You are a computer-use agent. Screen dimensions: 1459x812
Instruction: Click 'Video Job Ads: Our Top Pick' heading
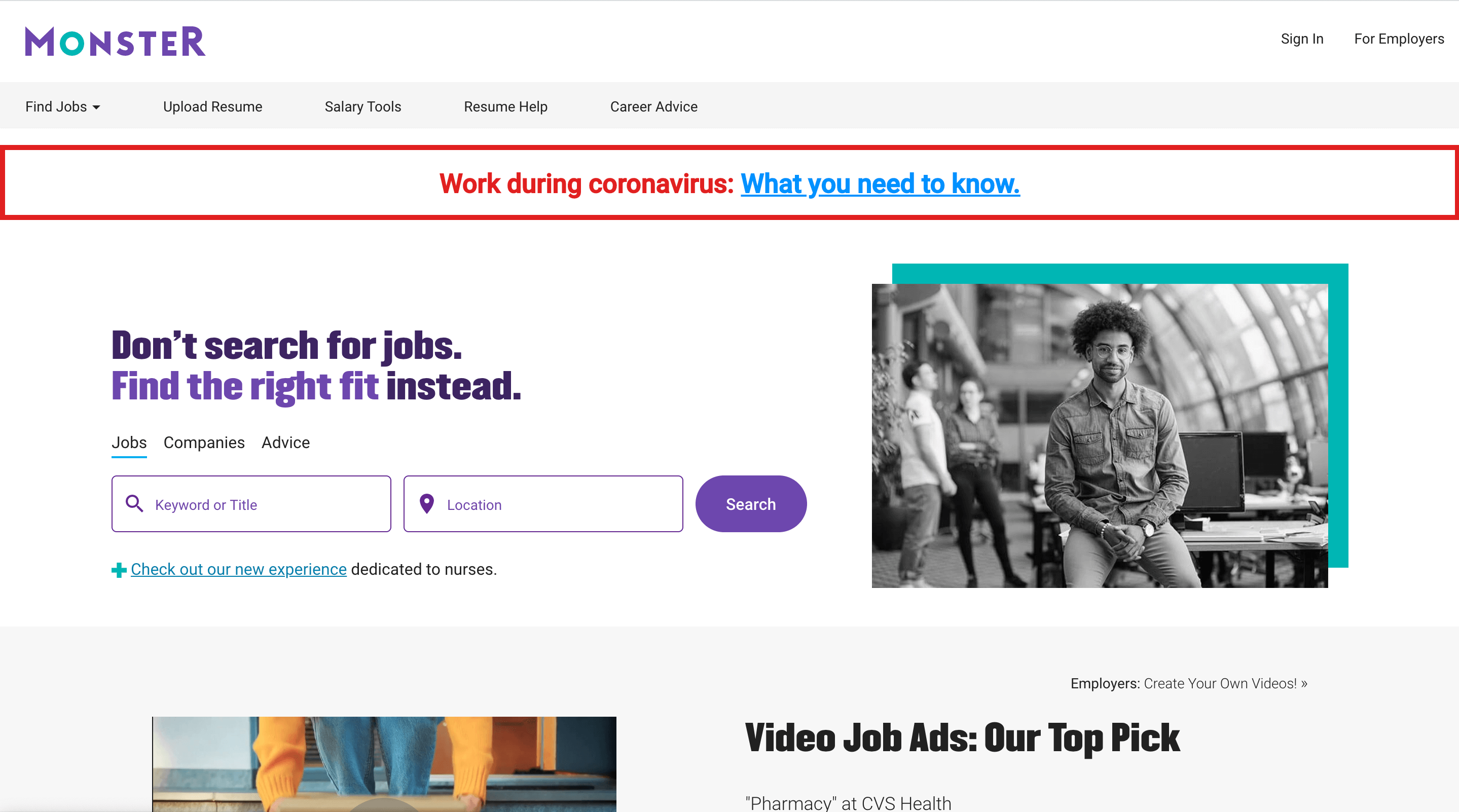click(962, 739)
